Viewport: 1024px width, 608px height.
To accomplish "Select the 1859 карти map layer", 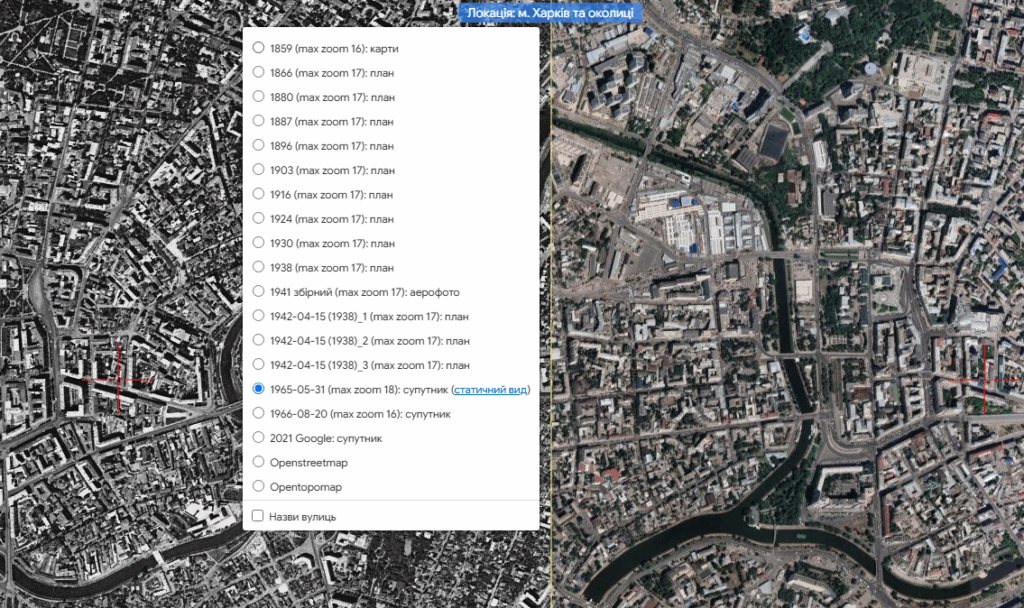I will point(259,48).
